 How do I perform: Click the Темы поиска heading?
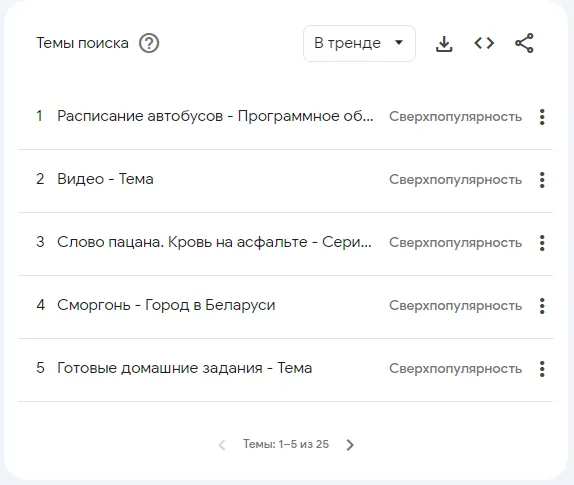pos(82,43)
